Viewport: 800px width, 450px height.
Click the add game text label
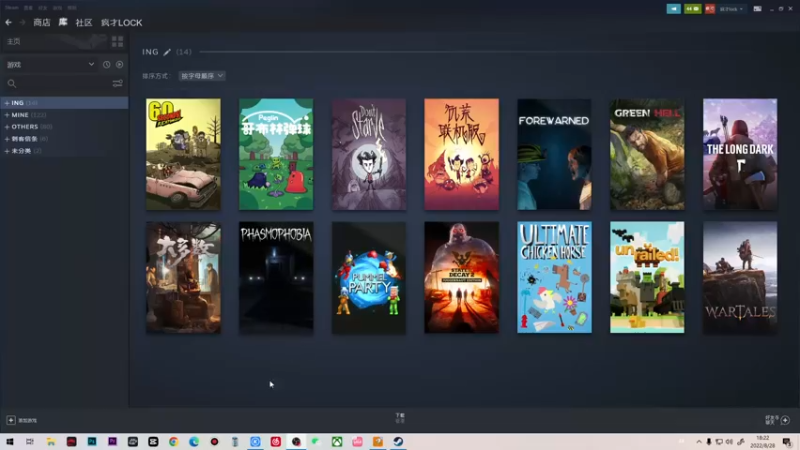pos(28,420)
